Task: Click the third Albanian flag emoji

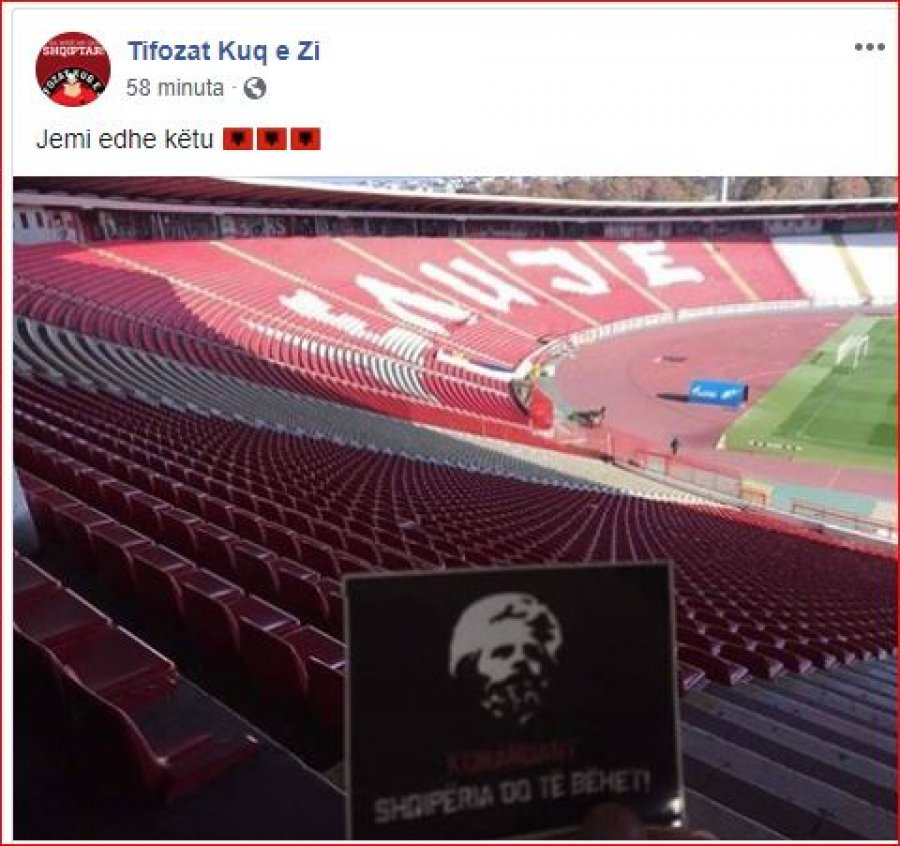Action: click(x=305, y=139)
